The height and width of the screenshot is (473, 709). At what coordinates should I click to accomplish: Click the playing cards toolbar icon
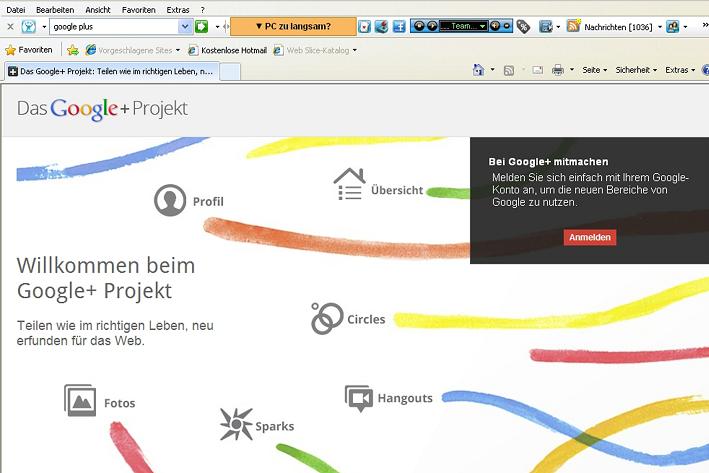[364, 27]
